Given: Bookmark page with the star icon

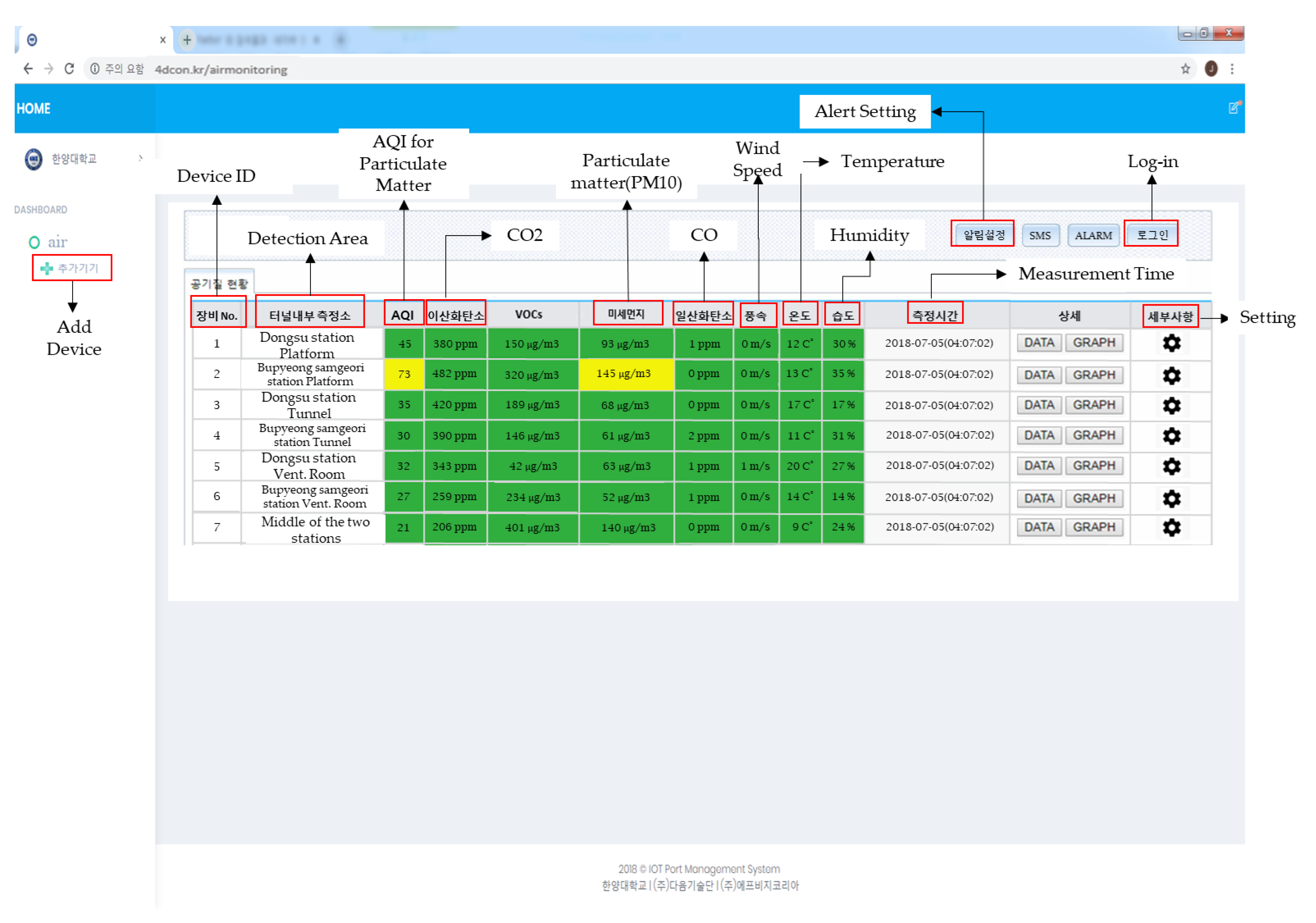Looking at the screenshot, I should point(1185,69).
